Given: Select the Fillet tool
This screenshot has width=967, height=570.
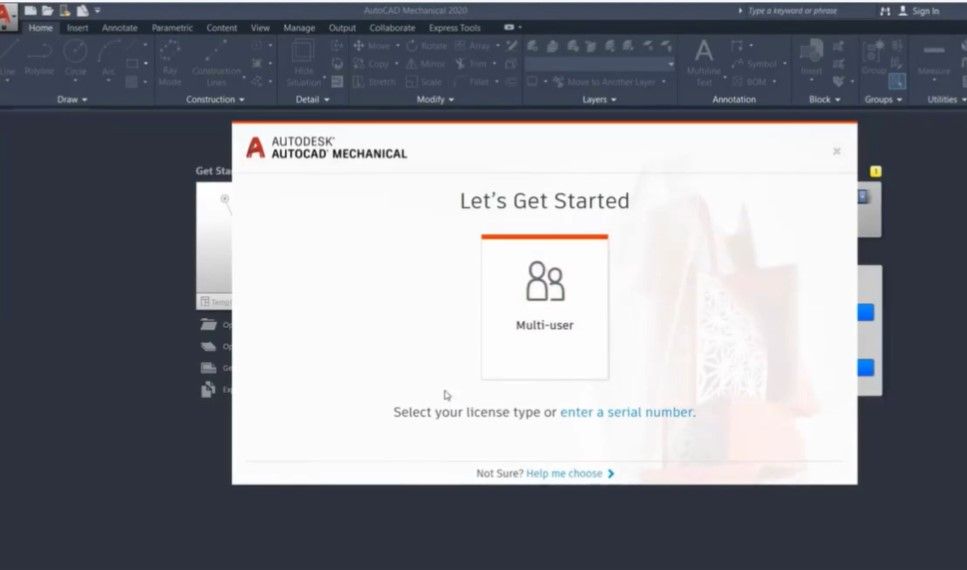Looking at the screenshot, I should pyautogui.click(x=472, y=81).
